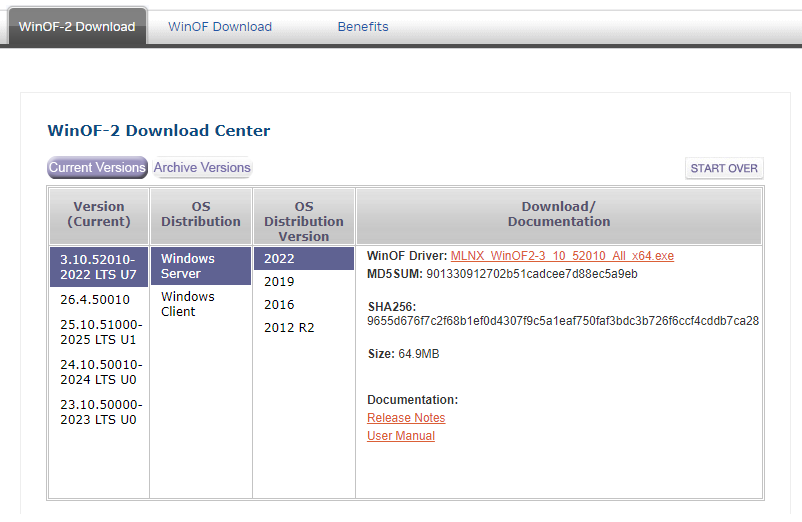
Task: Download MLNX_WinOF2-3_10_52010_All_x64.exe driver
Action: (x=562, y=256)
